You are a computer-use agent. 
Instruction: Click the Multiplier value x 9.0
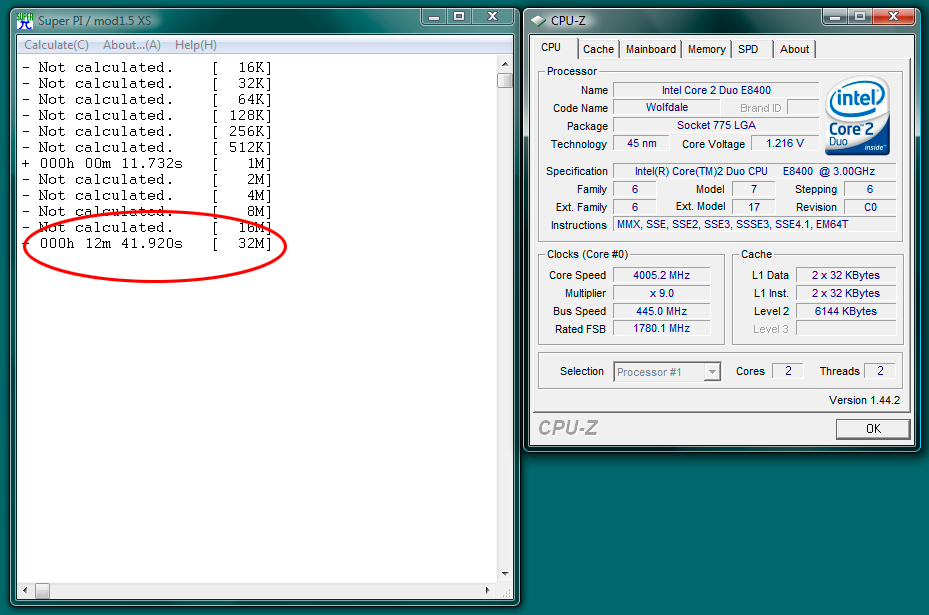point(661,293)
